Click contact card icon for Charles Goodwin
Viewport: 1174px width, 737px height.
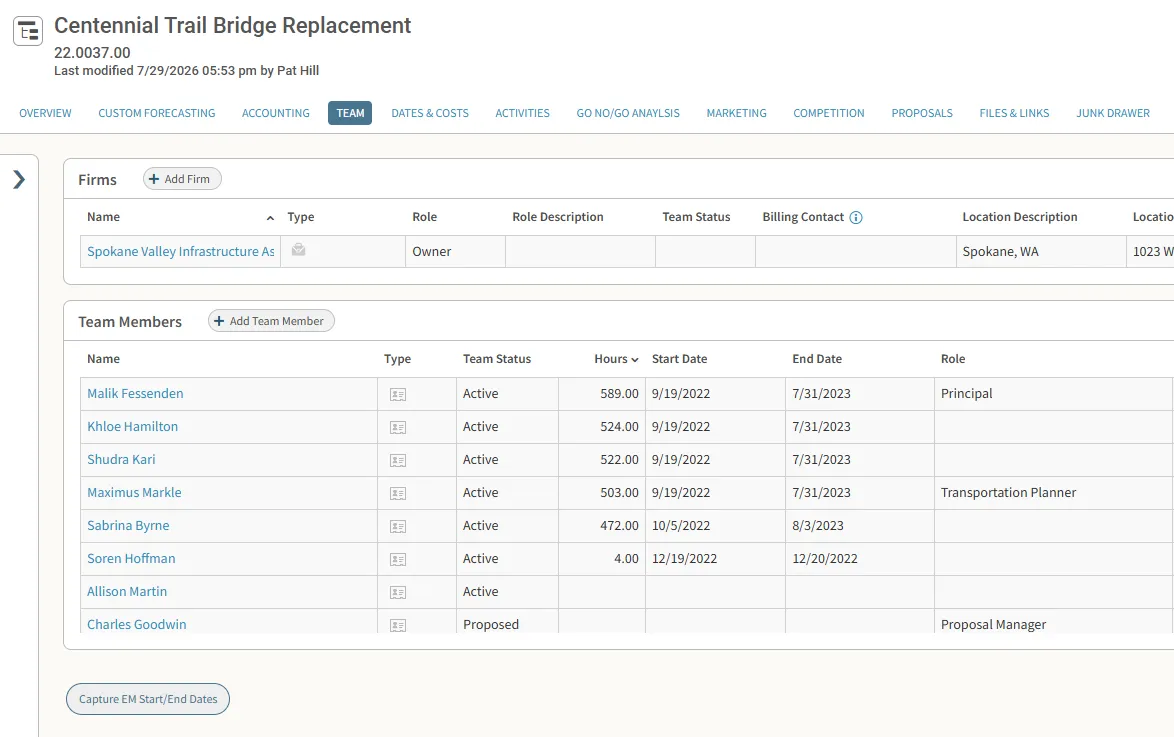[x=398, y=625]
